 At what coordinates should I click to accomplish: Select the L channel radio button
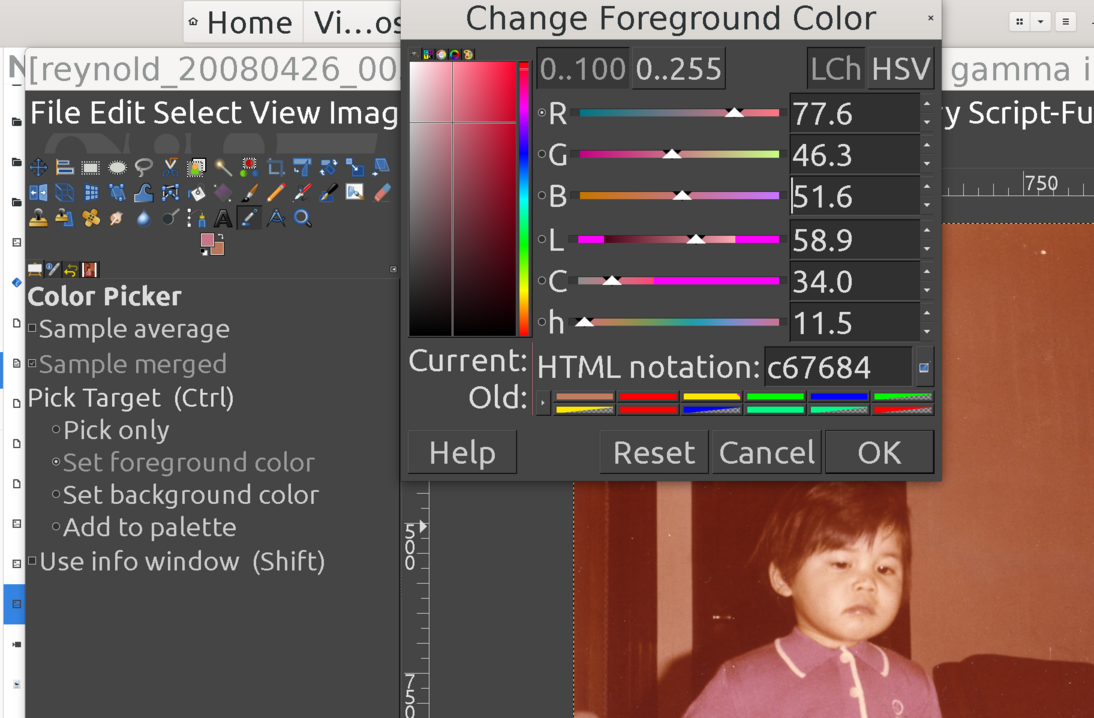point(542,239)
